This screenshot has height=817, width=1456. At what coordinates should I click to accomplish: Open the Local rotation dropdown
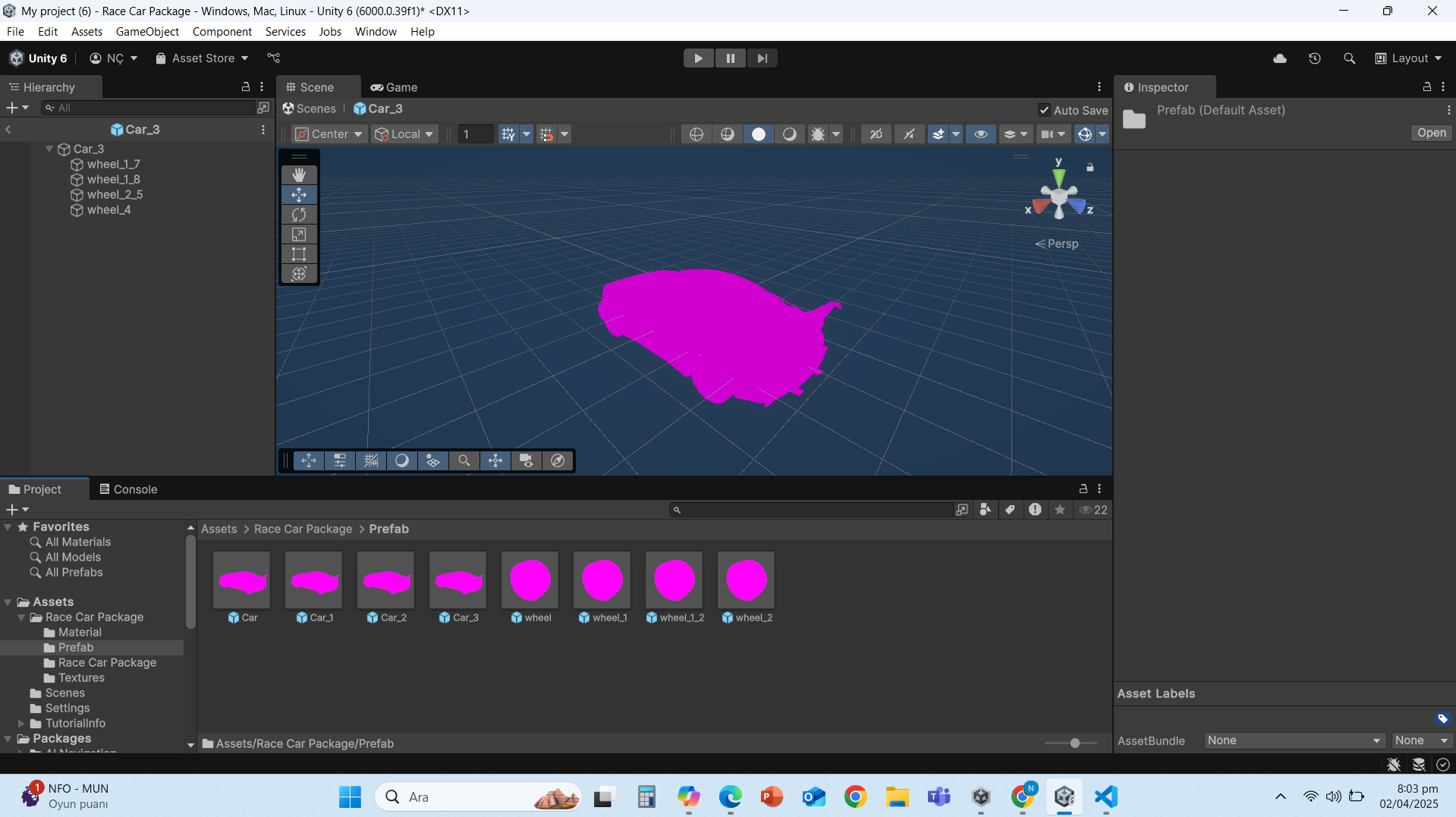coord(404,134)
